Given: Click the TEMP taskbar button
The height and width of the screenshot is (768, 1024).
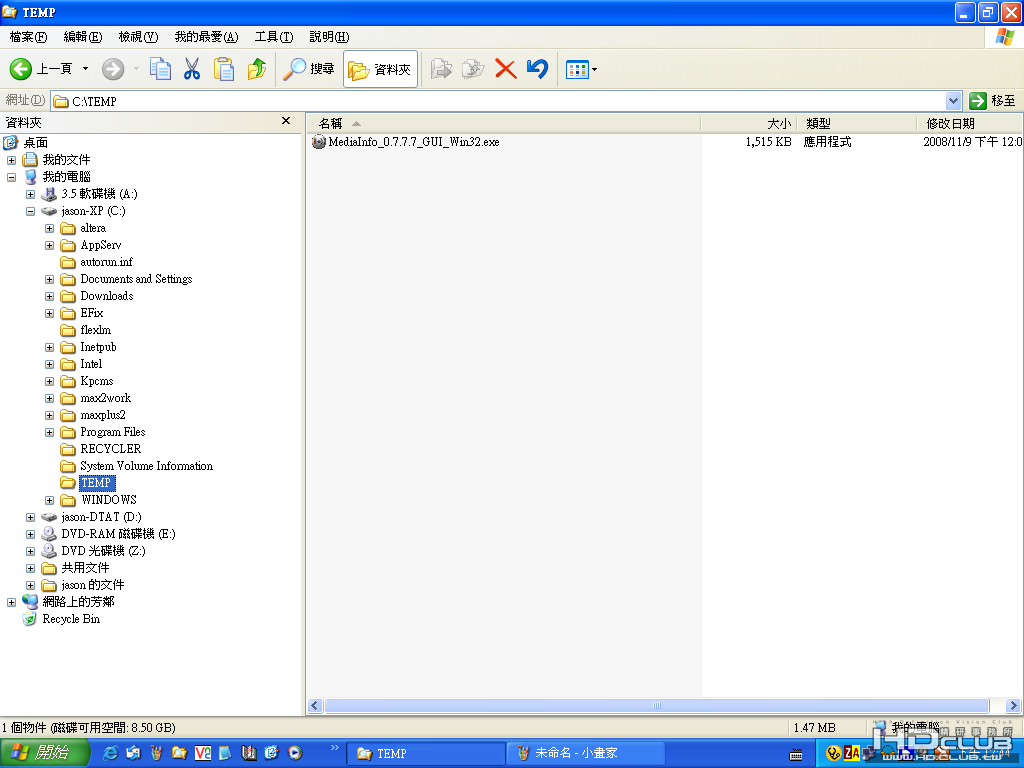Looking at the screenshot, I should 425,753.
